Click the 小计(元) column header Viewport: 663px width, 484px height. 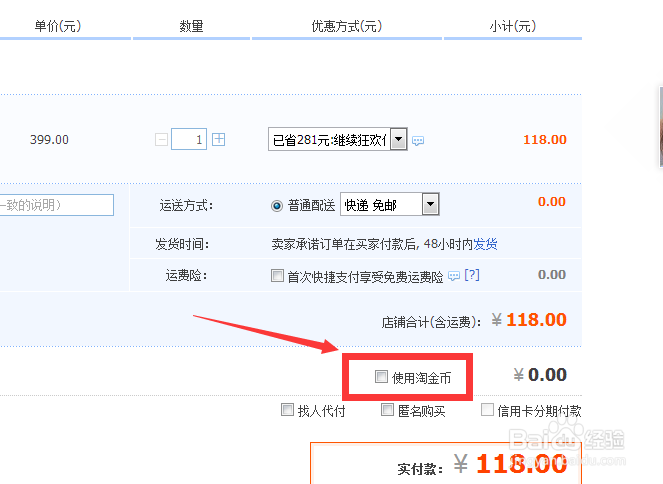(x=514, y=26)
